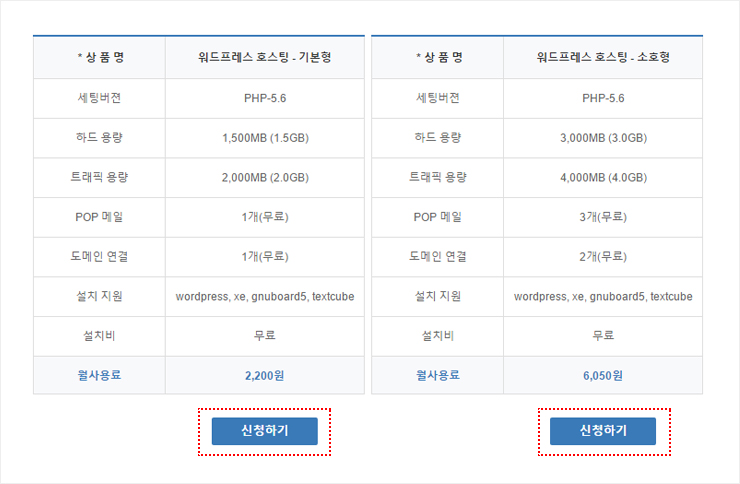740x484 pixels.
Task: Click 설치 지원 label in 소호형 table
Action: click(438, 296)
